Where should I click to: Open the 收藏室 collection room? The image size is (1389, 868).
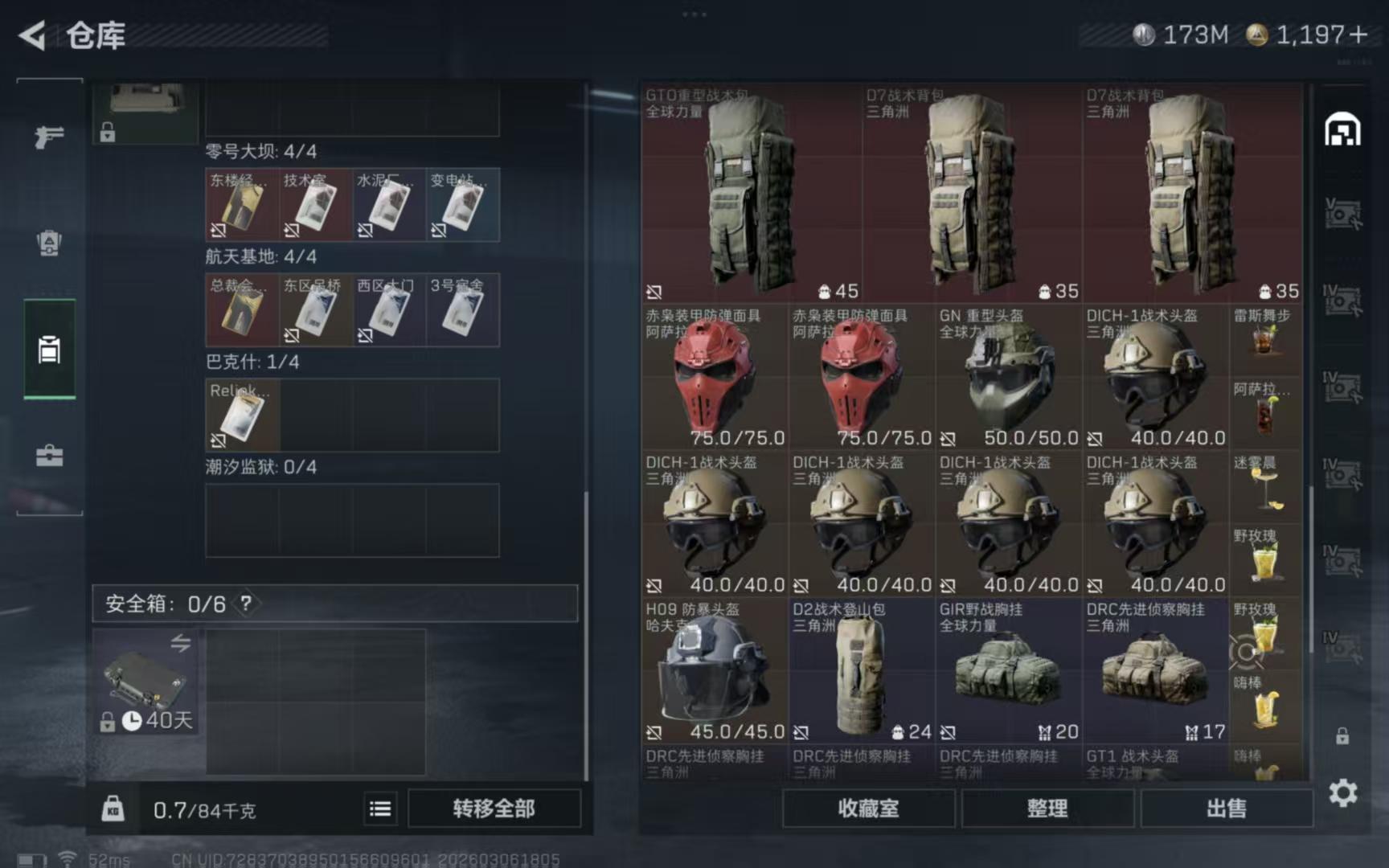[x=869, y=809]
